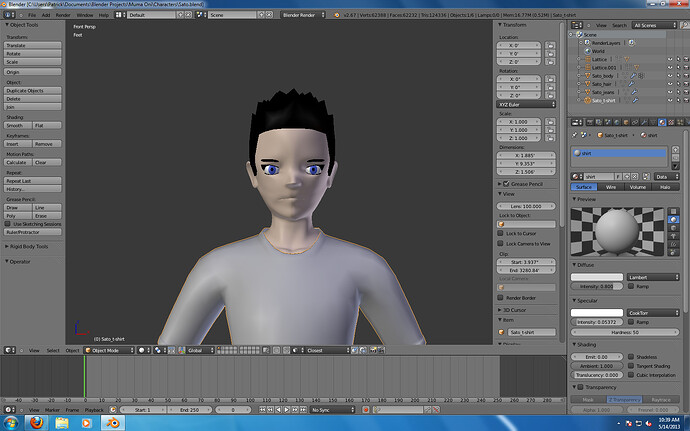This screenshot has height=431, width=690.
Task: Select cube preview type for material
Action: pyautogui.click(x=673, y=228)
